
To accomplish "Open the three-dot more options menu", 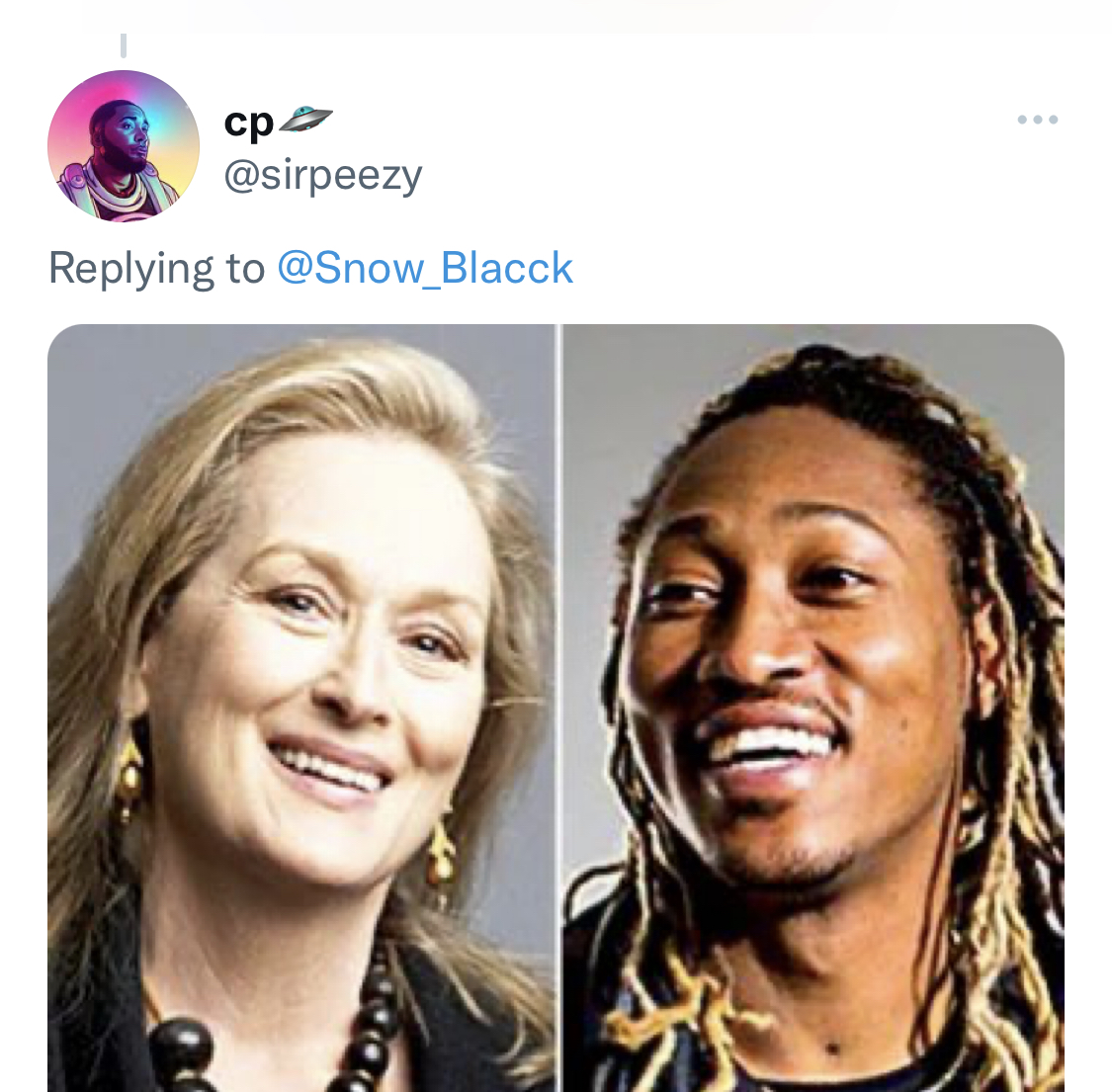I will click(1038, 120).
